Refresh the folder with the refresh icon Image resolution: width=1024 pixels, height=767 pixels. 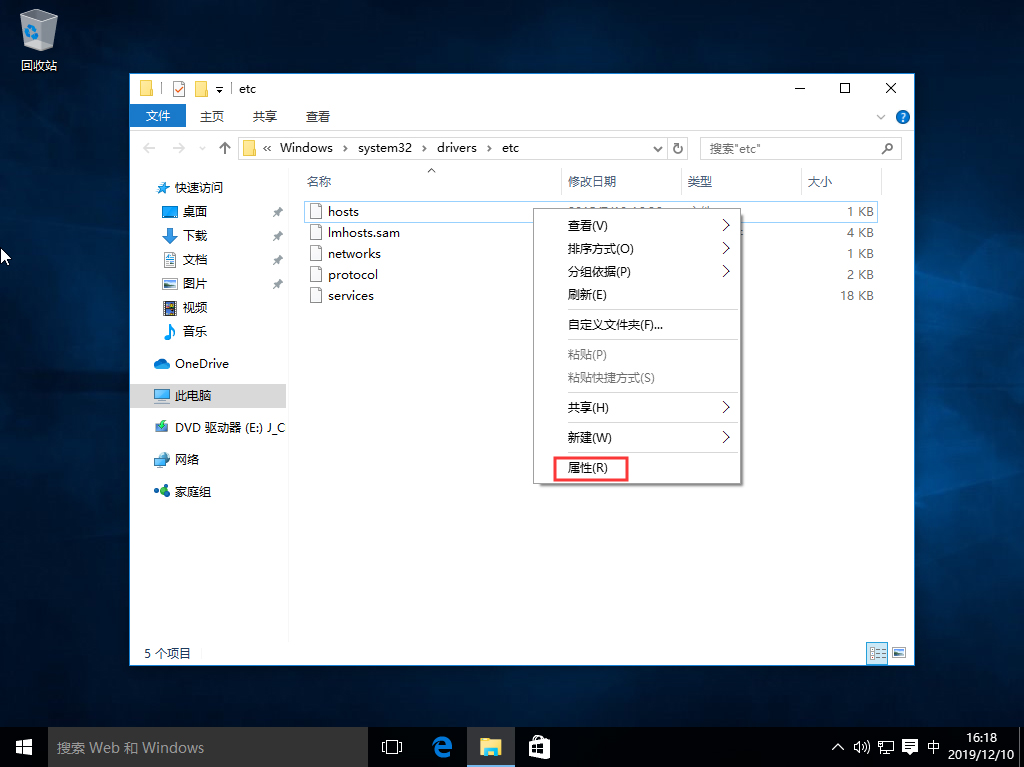coord(678,147)
